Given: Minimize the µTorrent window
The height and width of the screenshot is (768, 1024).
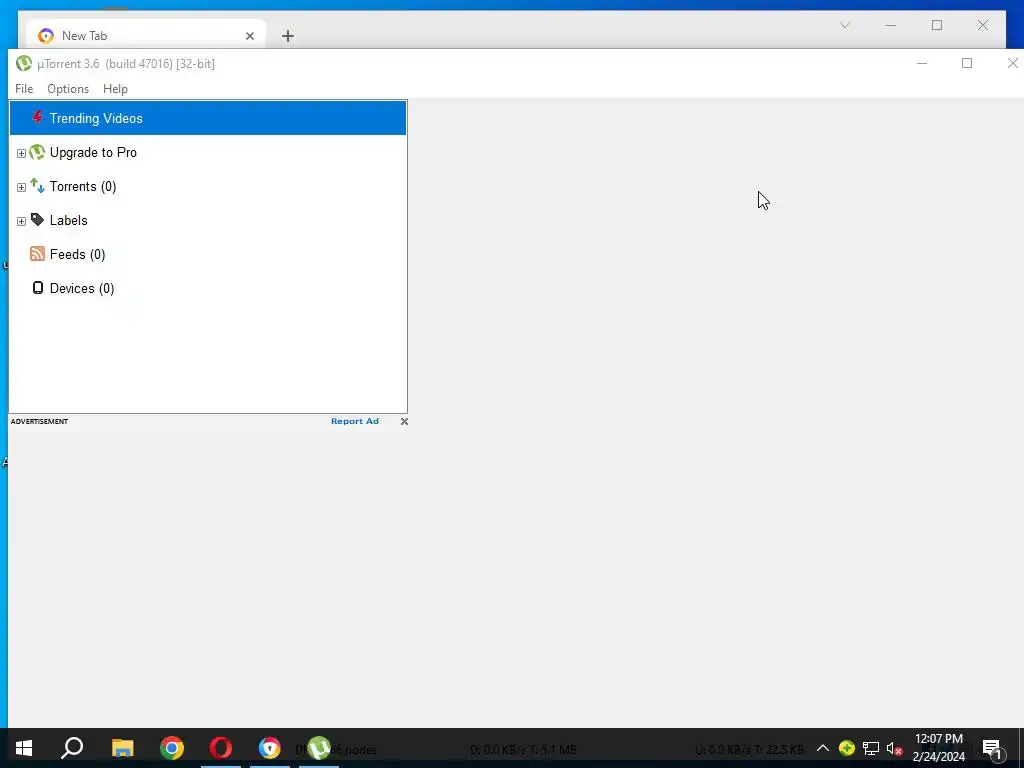Looking at the screenshot, I should coord(922,63).
